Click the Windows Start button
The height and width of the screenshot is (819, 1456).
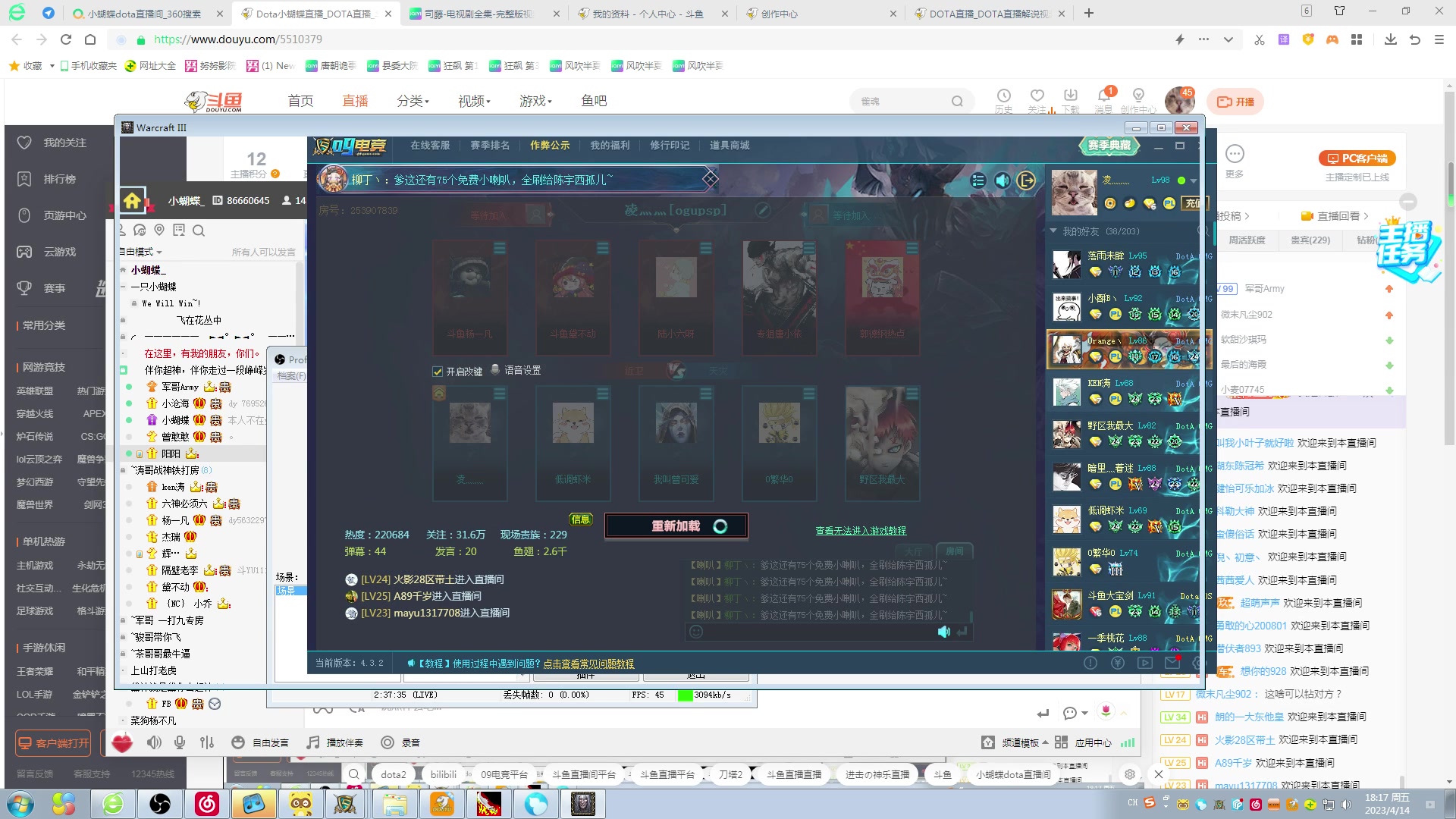(x=20, y=804)
